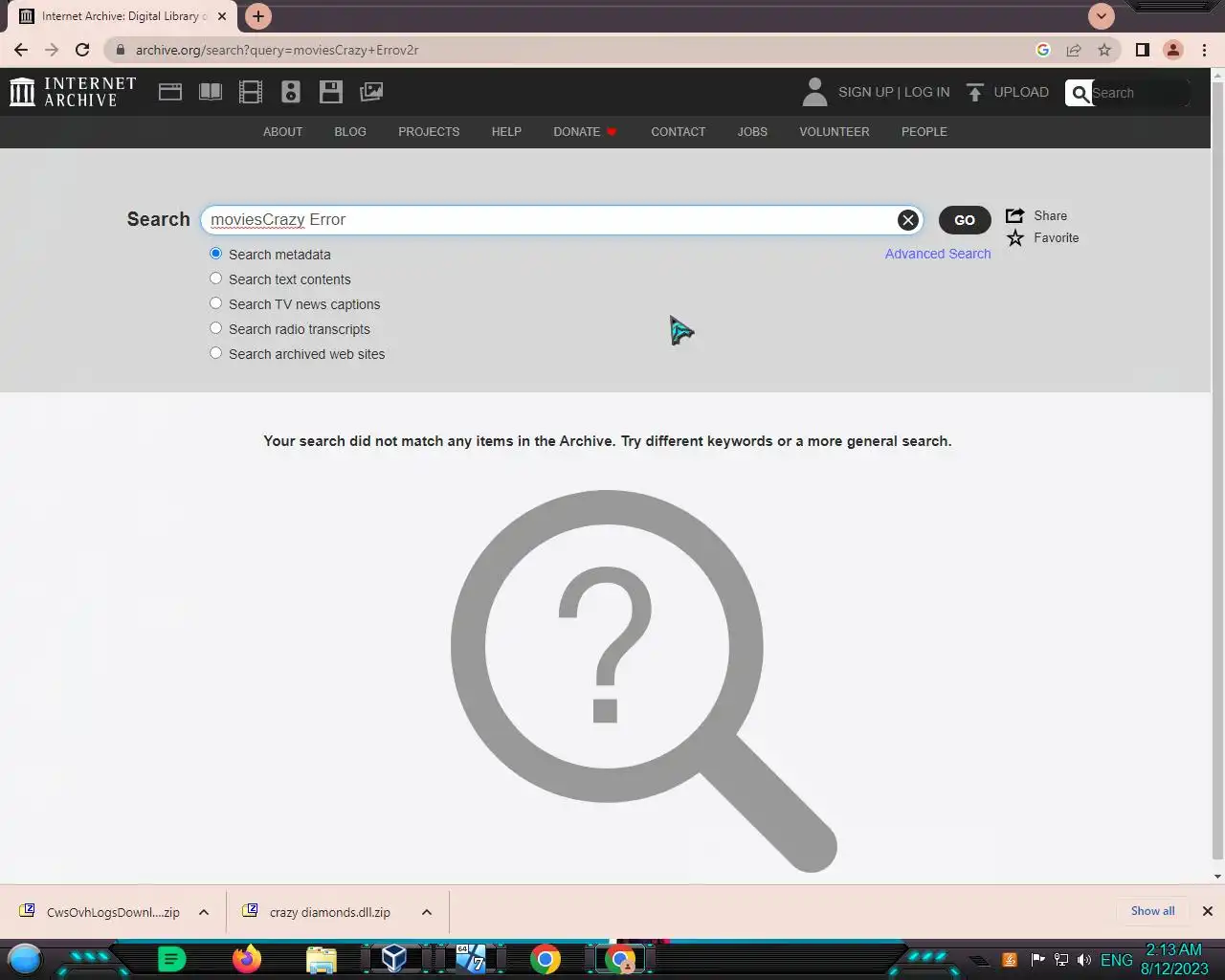The width and height of the screenshot is (1225, 980).
Task: Click the ENG language indicator
Action: click(x=1116, y=960)
